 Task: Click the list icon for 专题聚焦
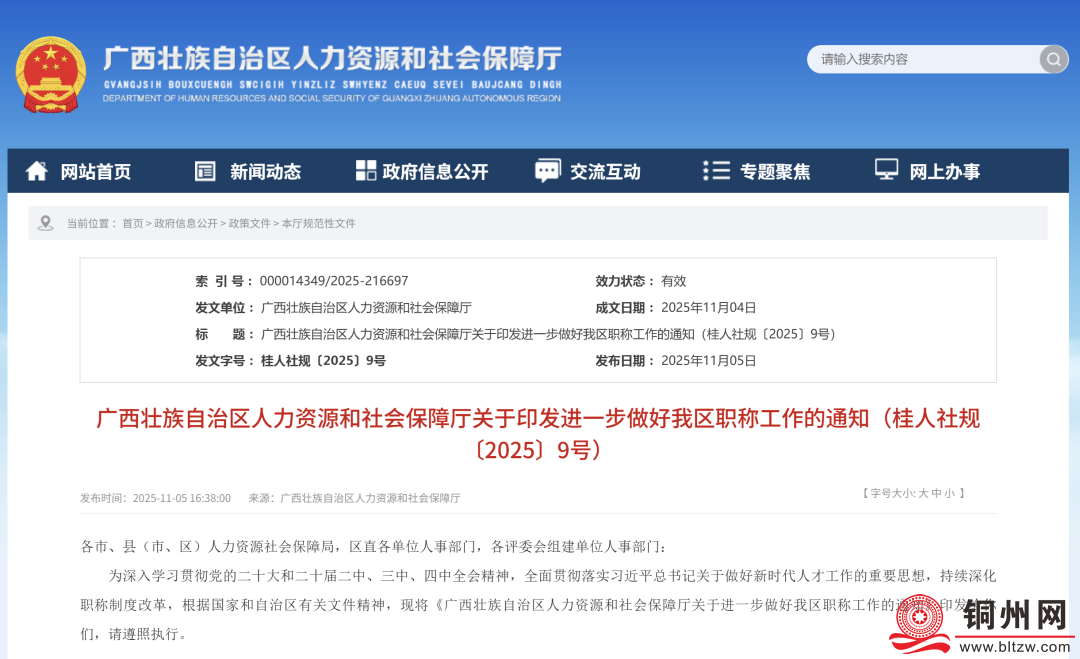tap(716, 171)
